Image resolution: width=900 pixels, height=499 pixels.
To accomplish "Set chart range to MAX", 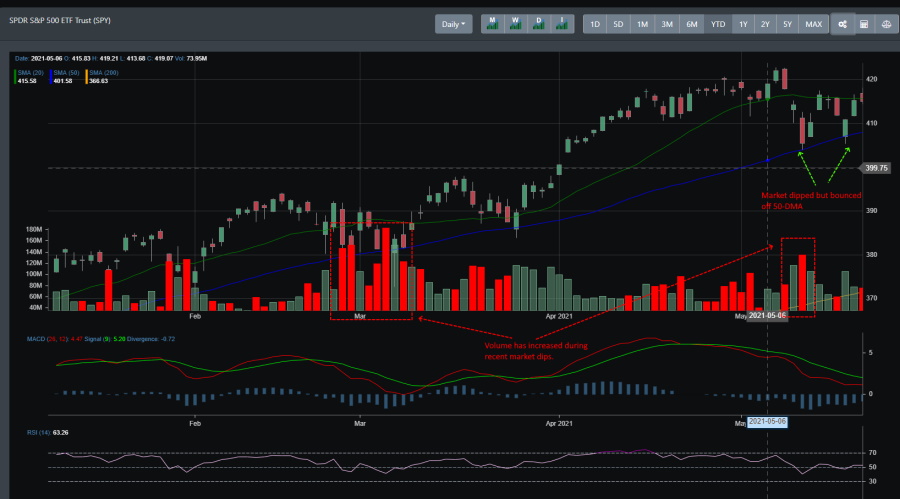I will [813, 24].
